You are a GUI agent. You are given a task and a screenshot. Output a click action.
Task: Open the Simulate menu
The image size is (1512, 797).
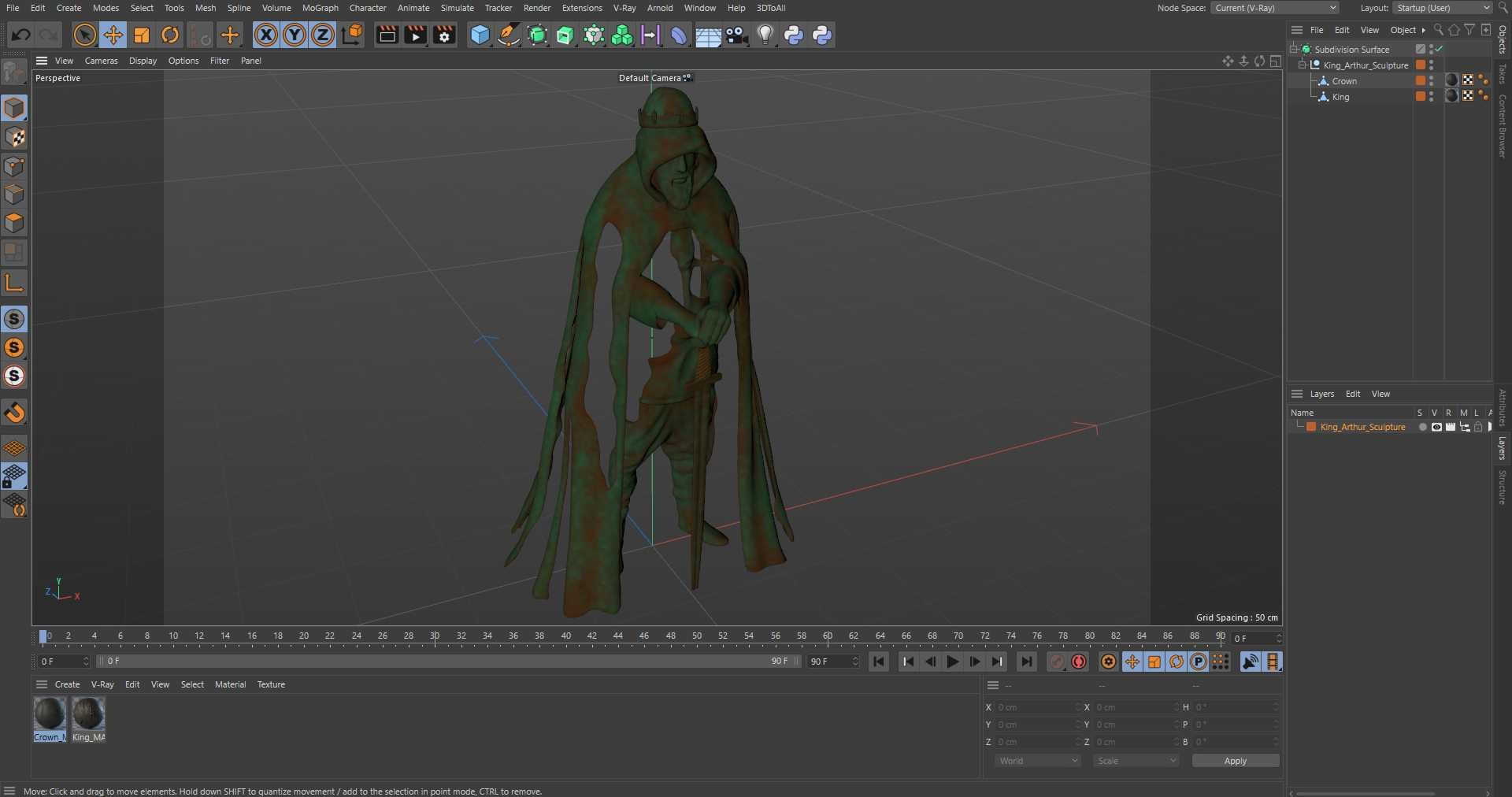click(457, 8)
